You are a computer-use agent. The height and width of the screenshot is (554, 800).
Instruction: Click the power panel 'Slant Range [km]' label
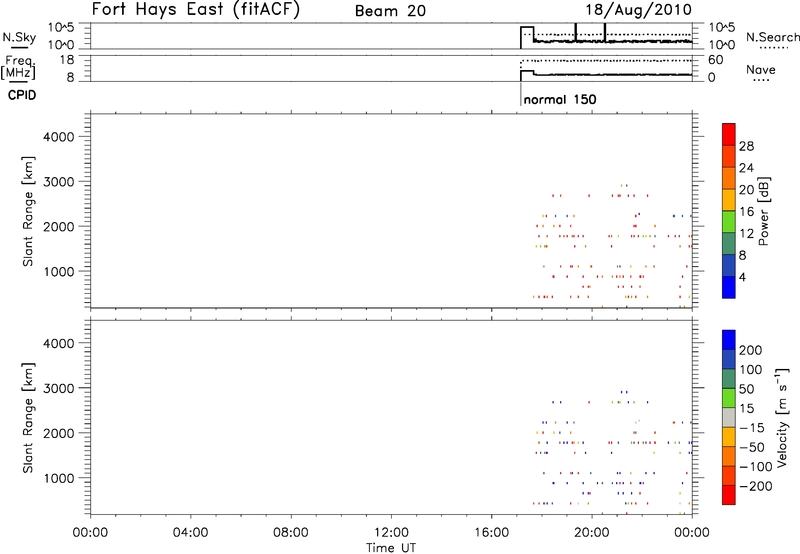(x=28, y=211)
